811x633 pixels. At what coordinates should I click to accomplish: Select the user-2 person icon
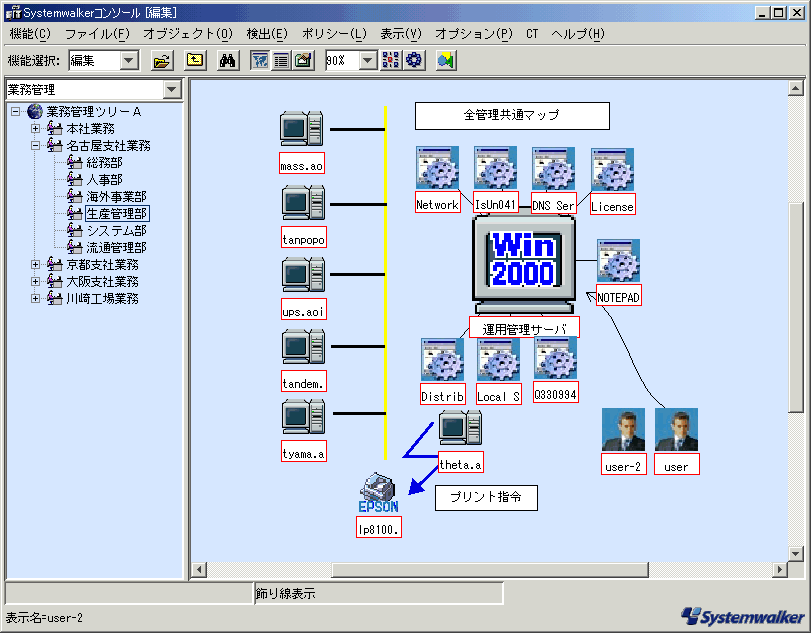coord(624,430)
